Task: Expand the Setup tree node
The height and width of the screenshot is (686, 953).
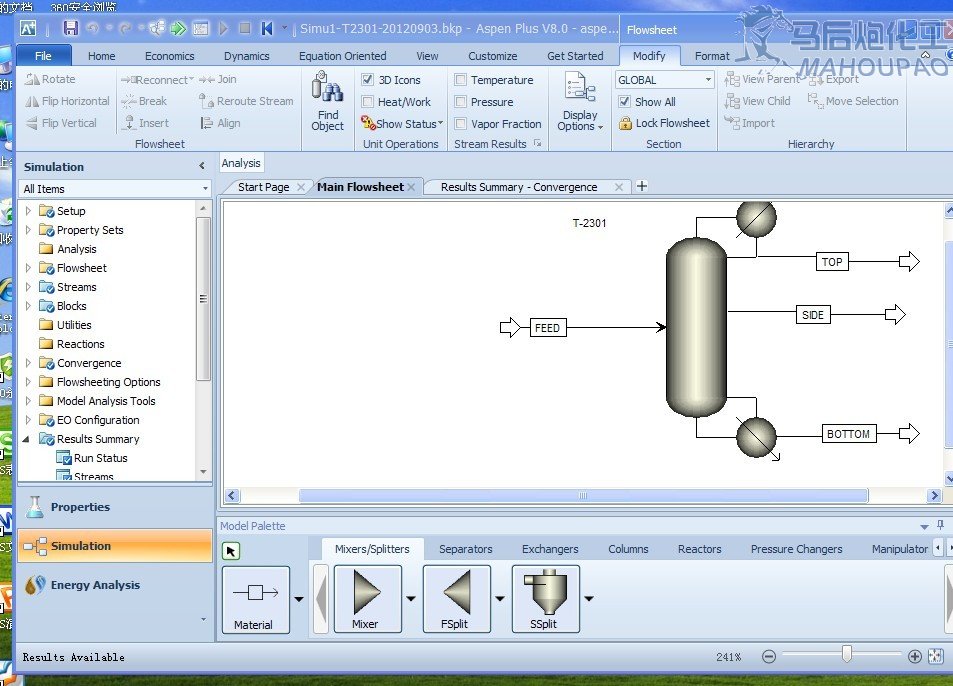Action: (x=28, y=211)
